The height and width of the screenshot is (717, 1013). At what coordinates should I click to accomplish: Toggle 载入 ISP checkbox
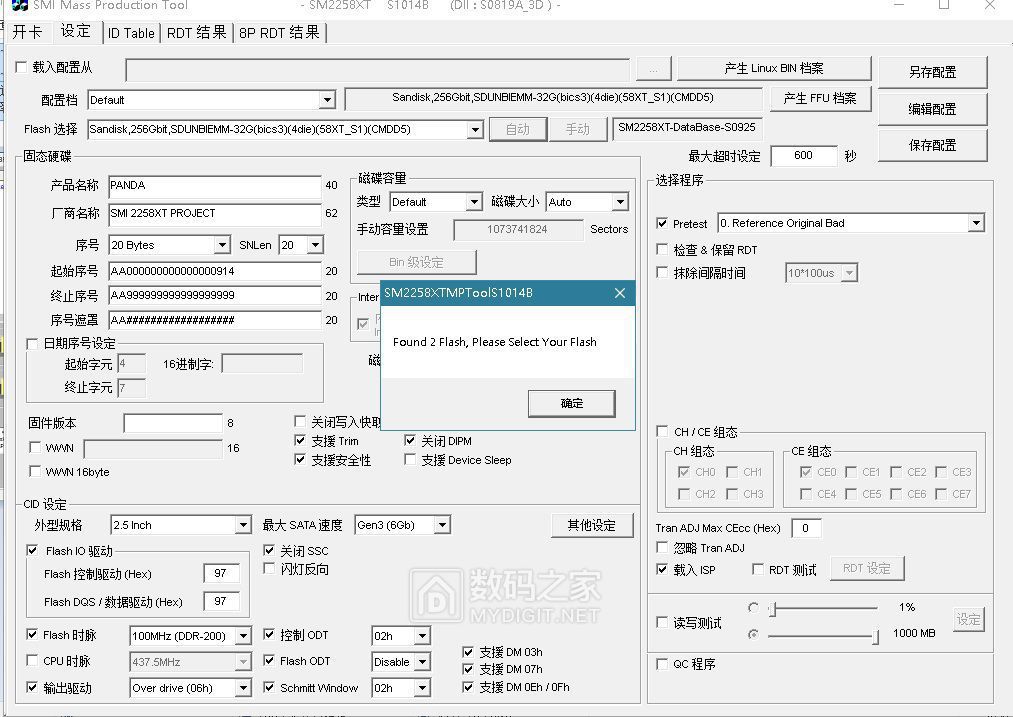point(662,569)
